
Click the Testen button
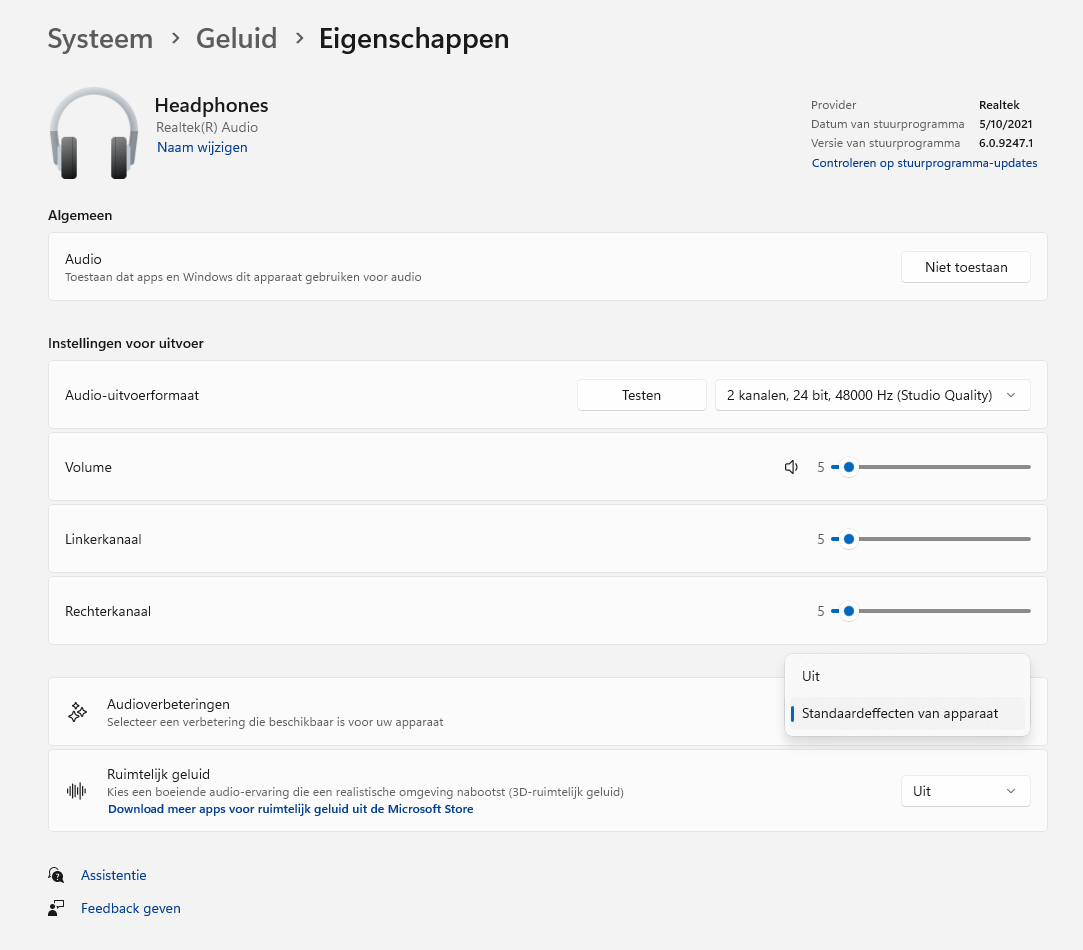641,395
